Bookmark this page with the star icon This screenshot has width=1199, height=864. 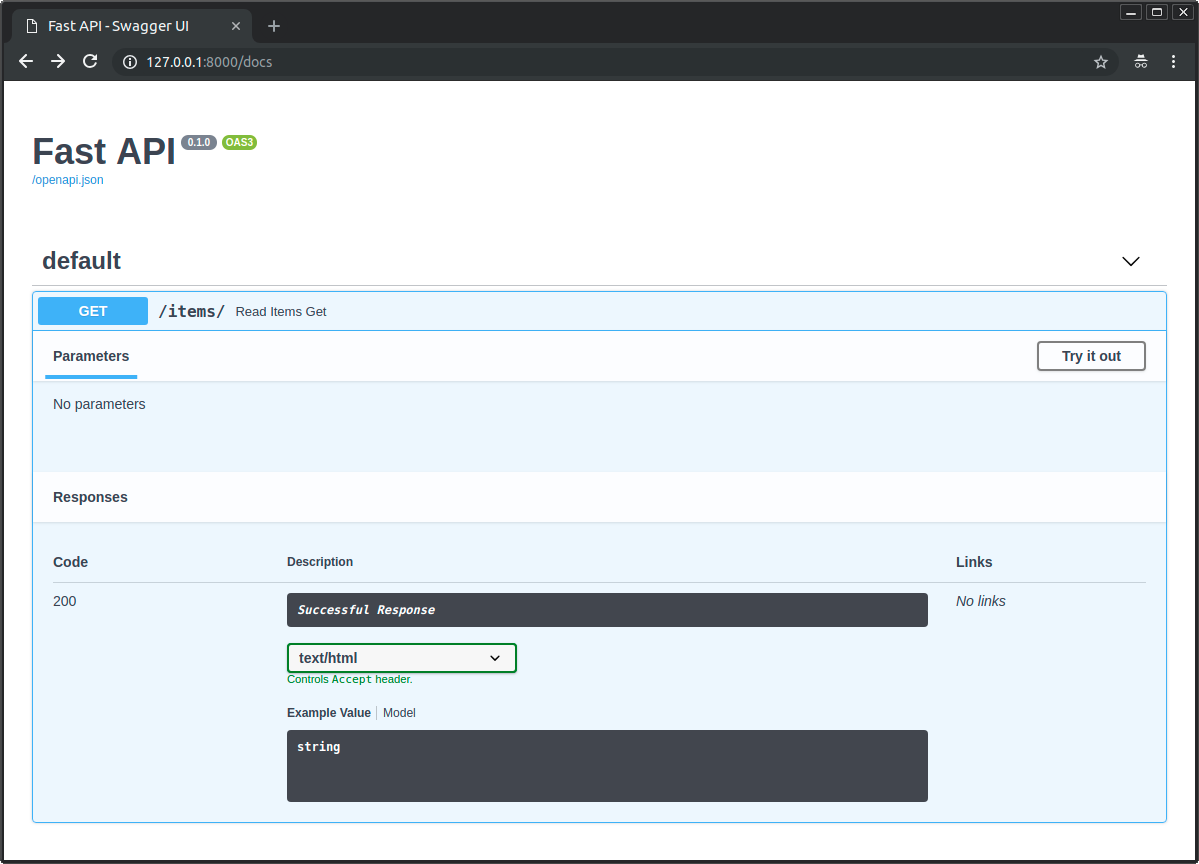pos(1101,62)
